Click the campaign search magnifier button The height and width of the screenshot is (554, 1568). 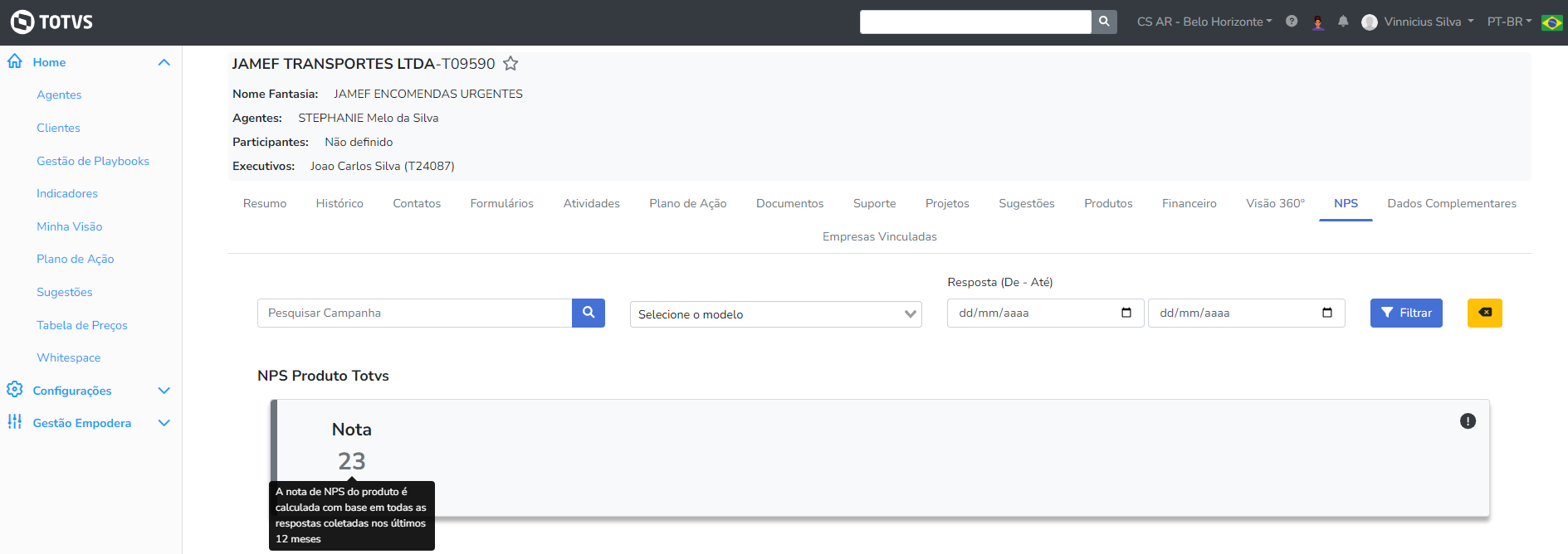589,313
